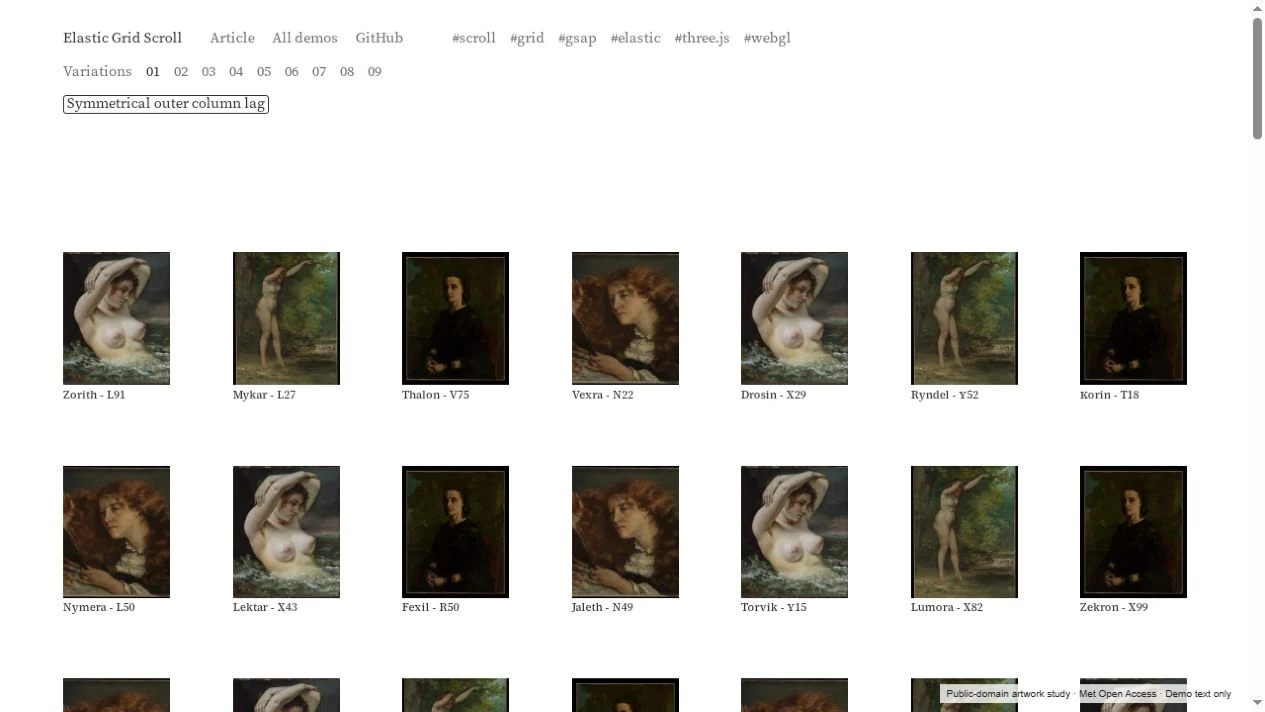The image size is (1265, 712).
Task: Open All demos page
Action: click(x=305, y=38)
